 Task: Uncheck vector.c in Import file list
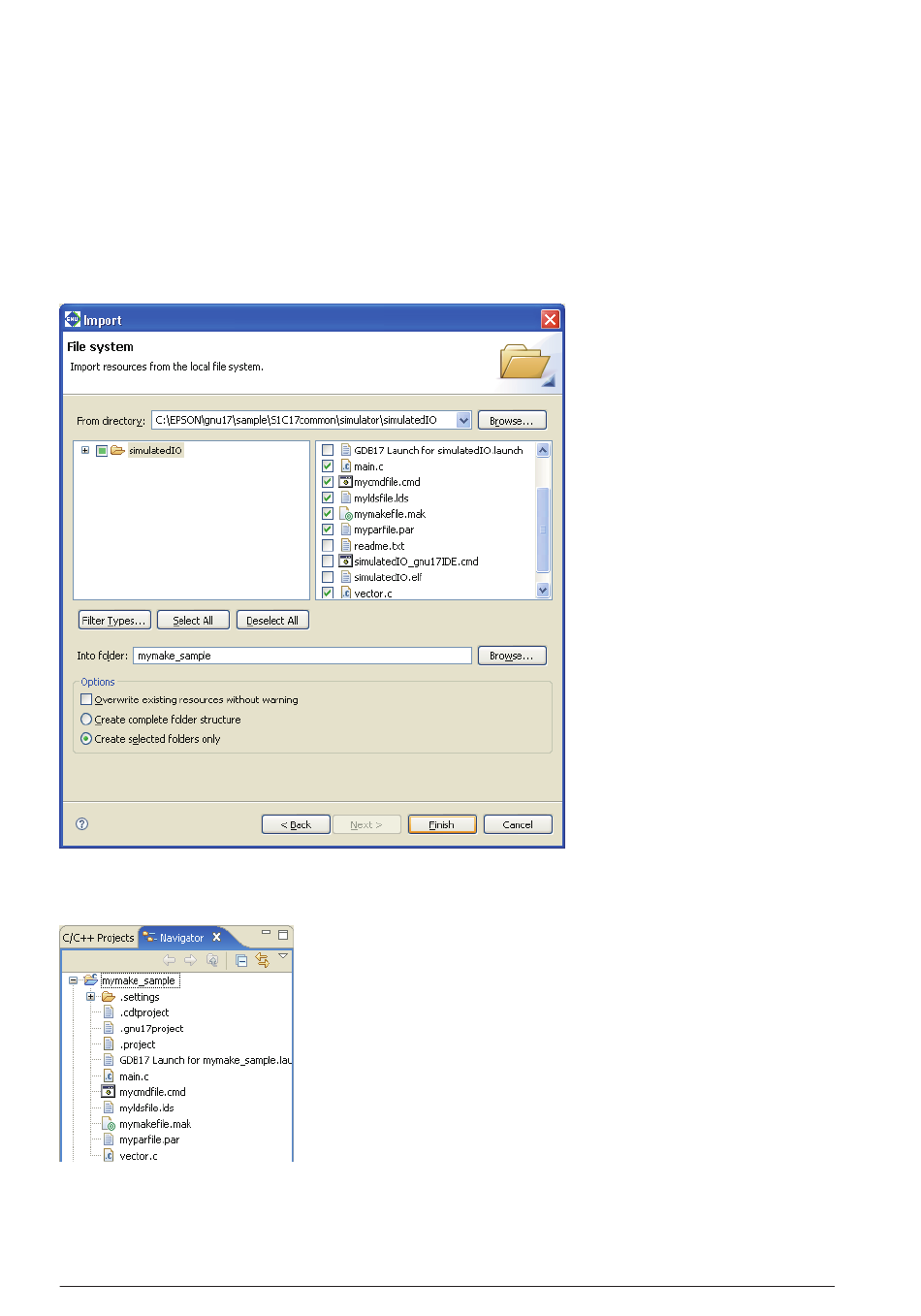pyautogui.click(x=328, y=593)
